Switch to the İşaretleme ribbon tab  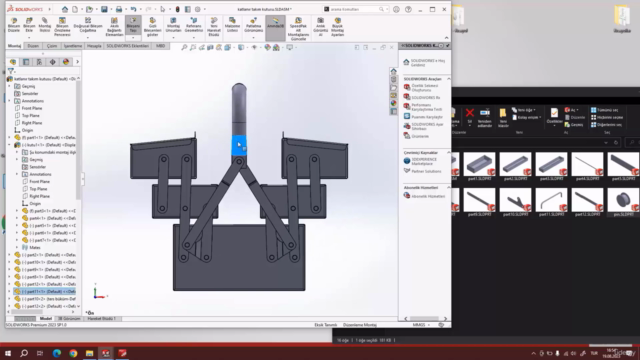[x=73, y=46]
